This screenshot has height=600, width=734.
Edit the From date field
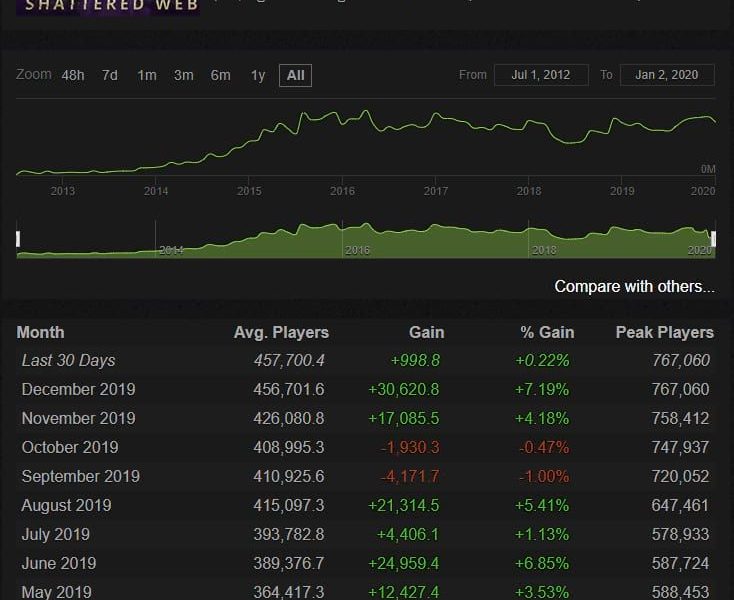point(541,75)
